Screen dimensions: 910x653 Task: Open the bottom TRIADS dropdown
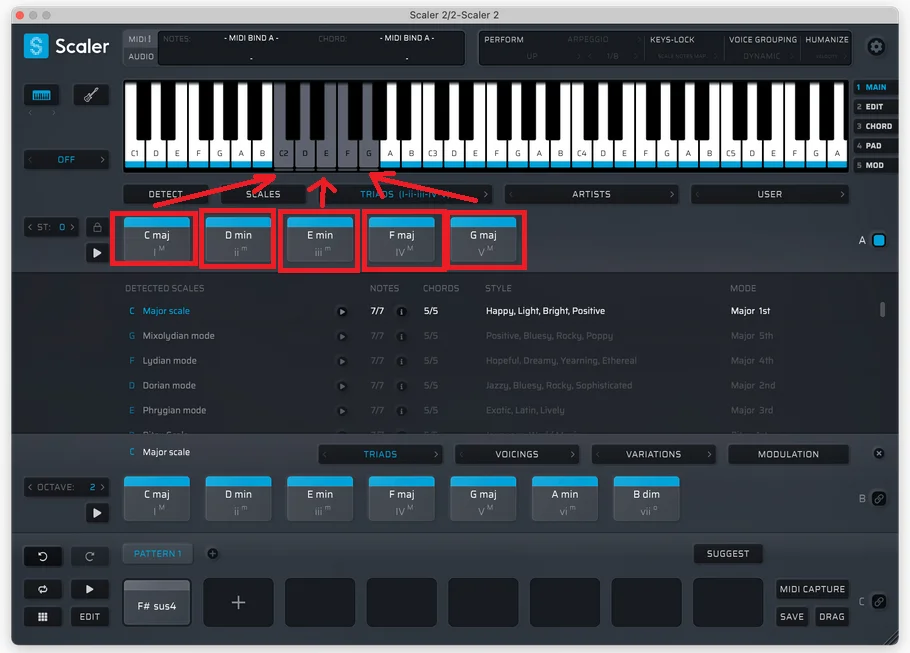click(x=380, y=454)
